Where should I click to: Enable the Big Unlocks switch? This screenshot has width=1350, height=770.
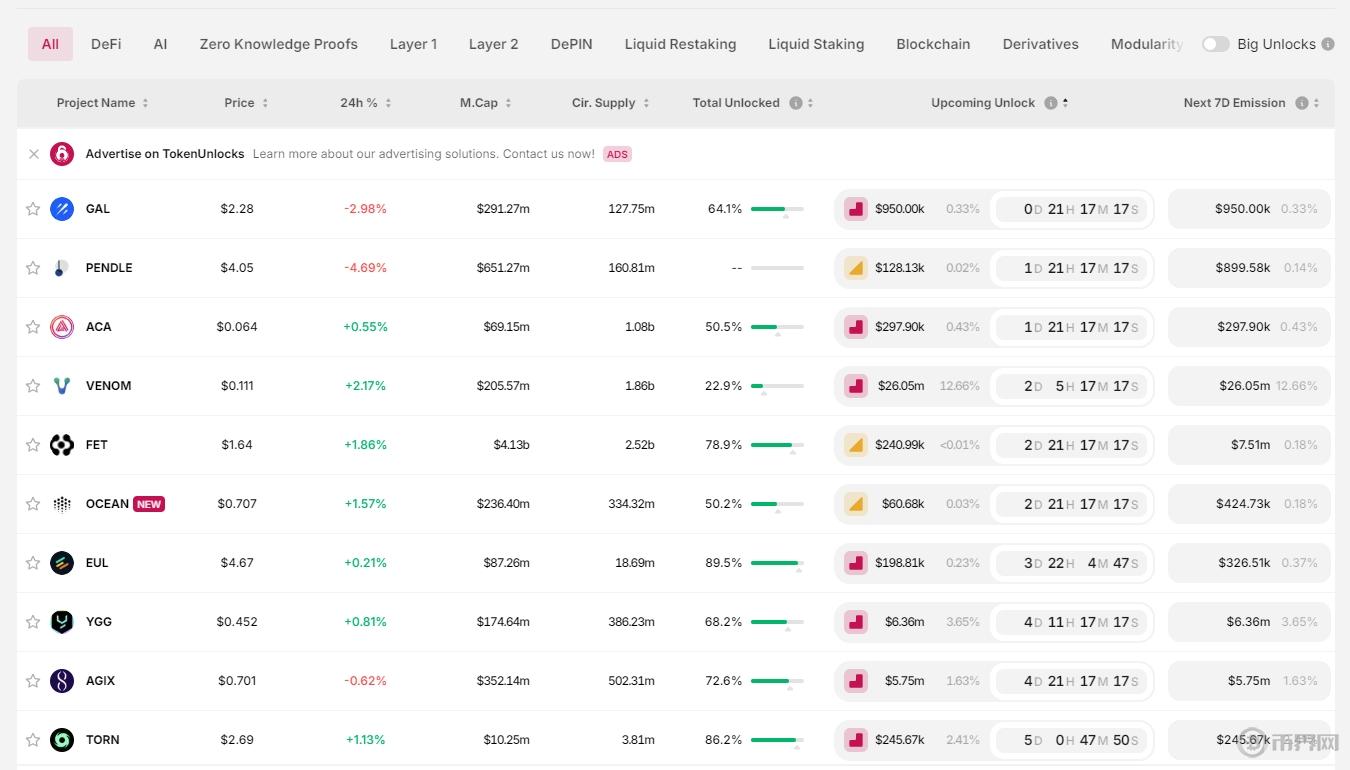tap(1215, 44)
